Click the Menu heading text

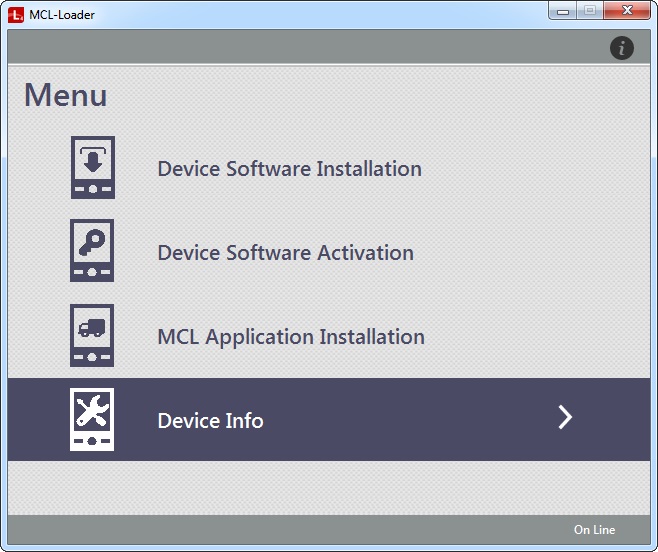[x=66, y=95]
